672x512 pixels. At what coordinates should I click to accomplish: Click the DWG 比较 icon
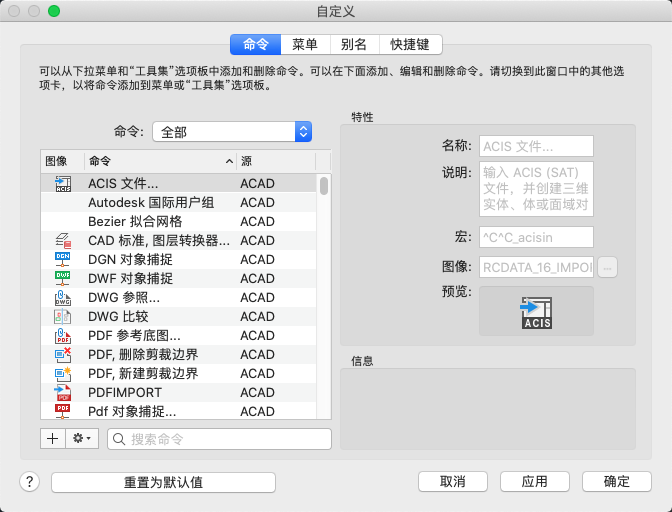click(63, 316)
